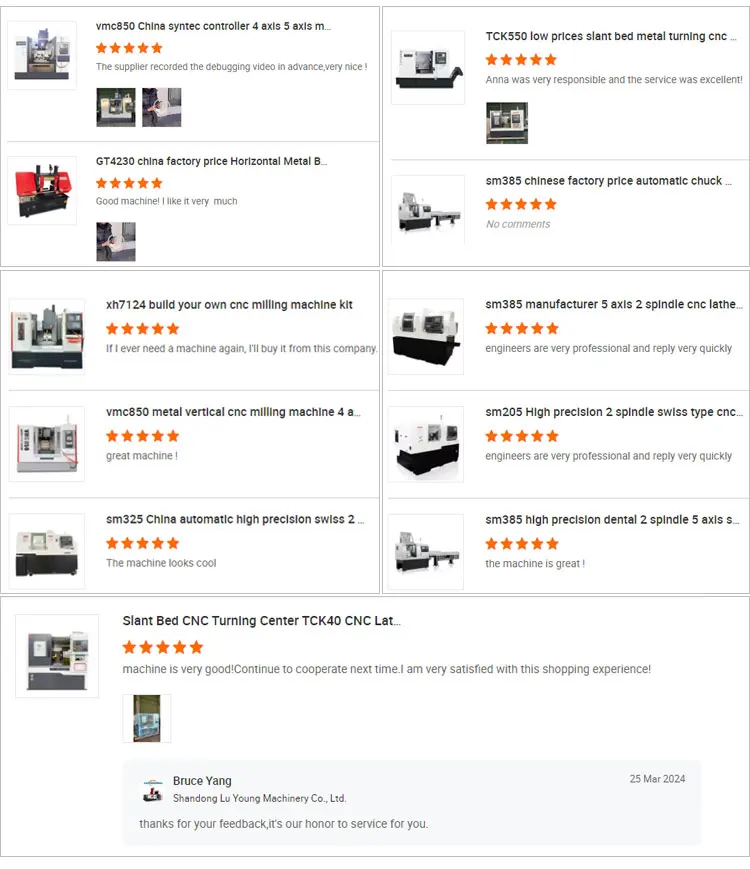Open the second review photo under vmc850 review
This screenshot has width=750, height=869.
[161, 108]
